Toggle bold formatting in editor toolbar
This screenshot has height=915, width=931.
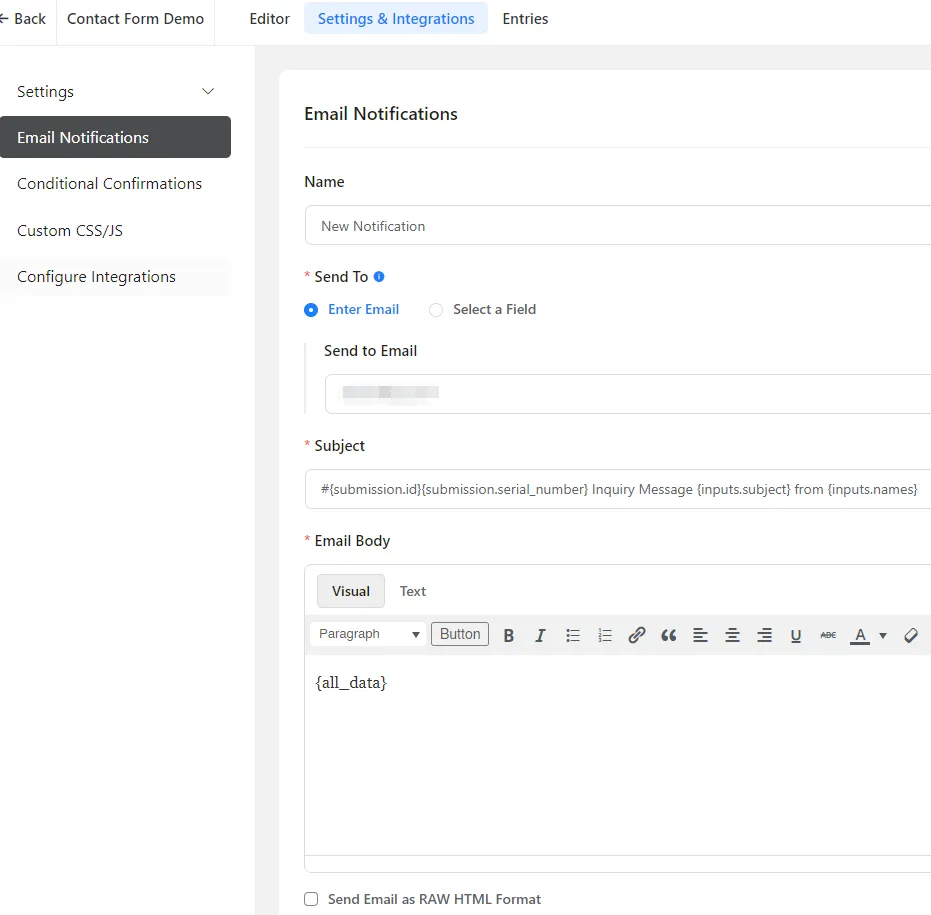[509, 635]
